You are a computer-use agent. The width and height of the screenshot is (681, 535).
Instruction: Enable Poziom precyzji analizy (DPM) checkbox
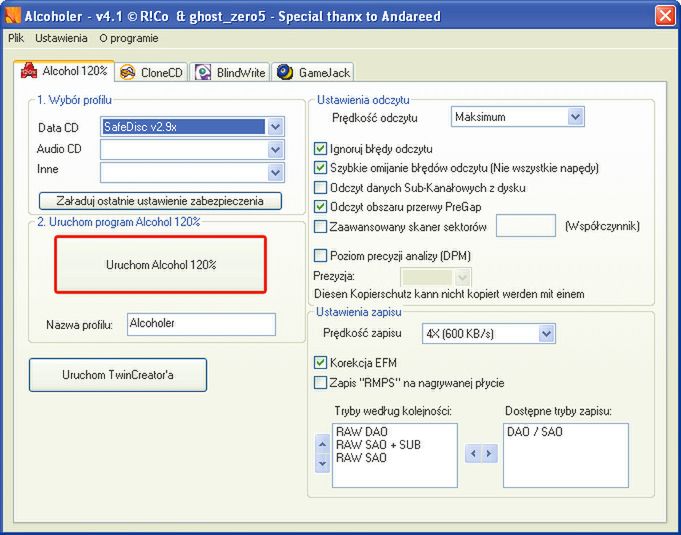320,256
